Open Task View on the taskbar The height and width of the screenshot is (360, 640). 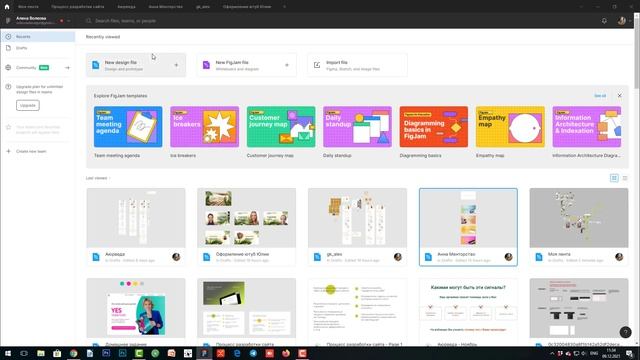pos(24,353)
